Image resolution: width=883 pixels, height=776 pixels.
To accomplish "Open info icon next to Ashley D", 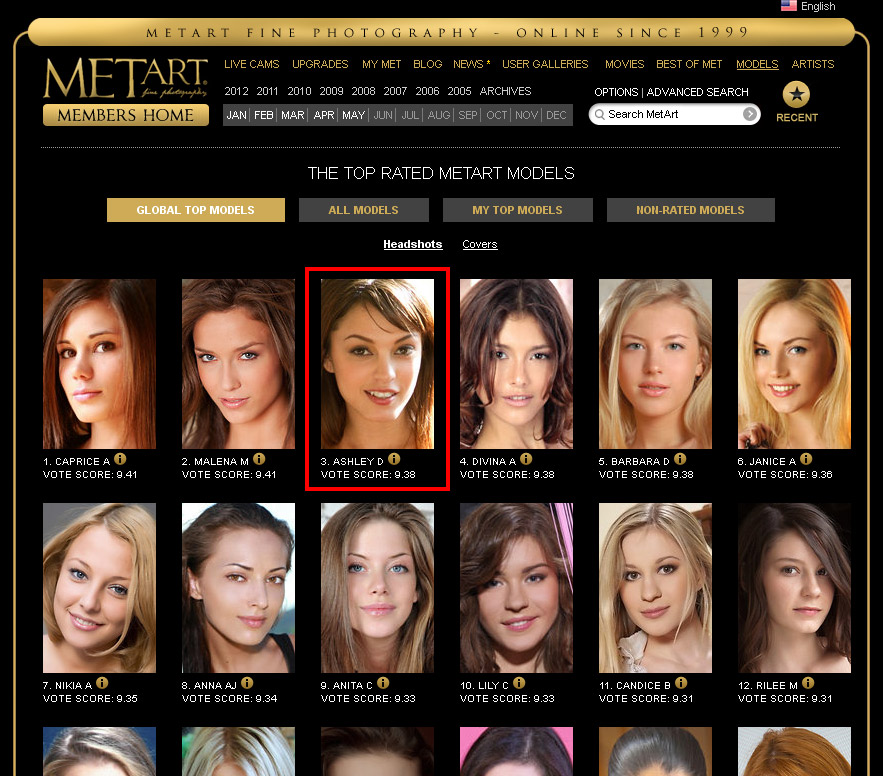I will point(394,459).
